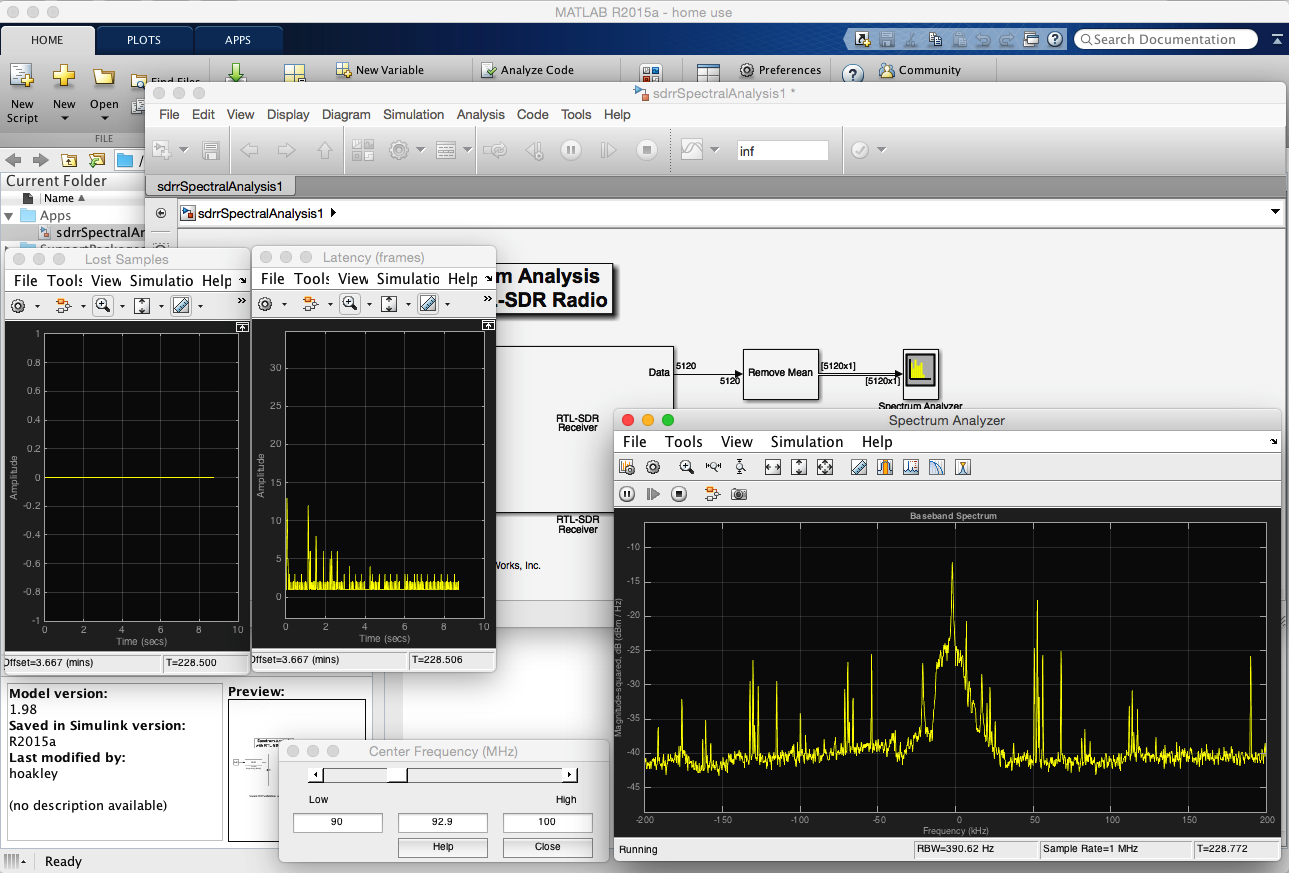Click the simulation stop time field showing inf
1289x873 pixels.
[783, 150]
